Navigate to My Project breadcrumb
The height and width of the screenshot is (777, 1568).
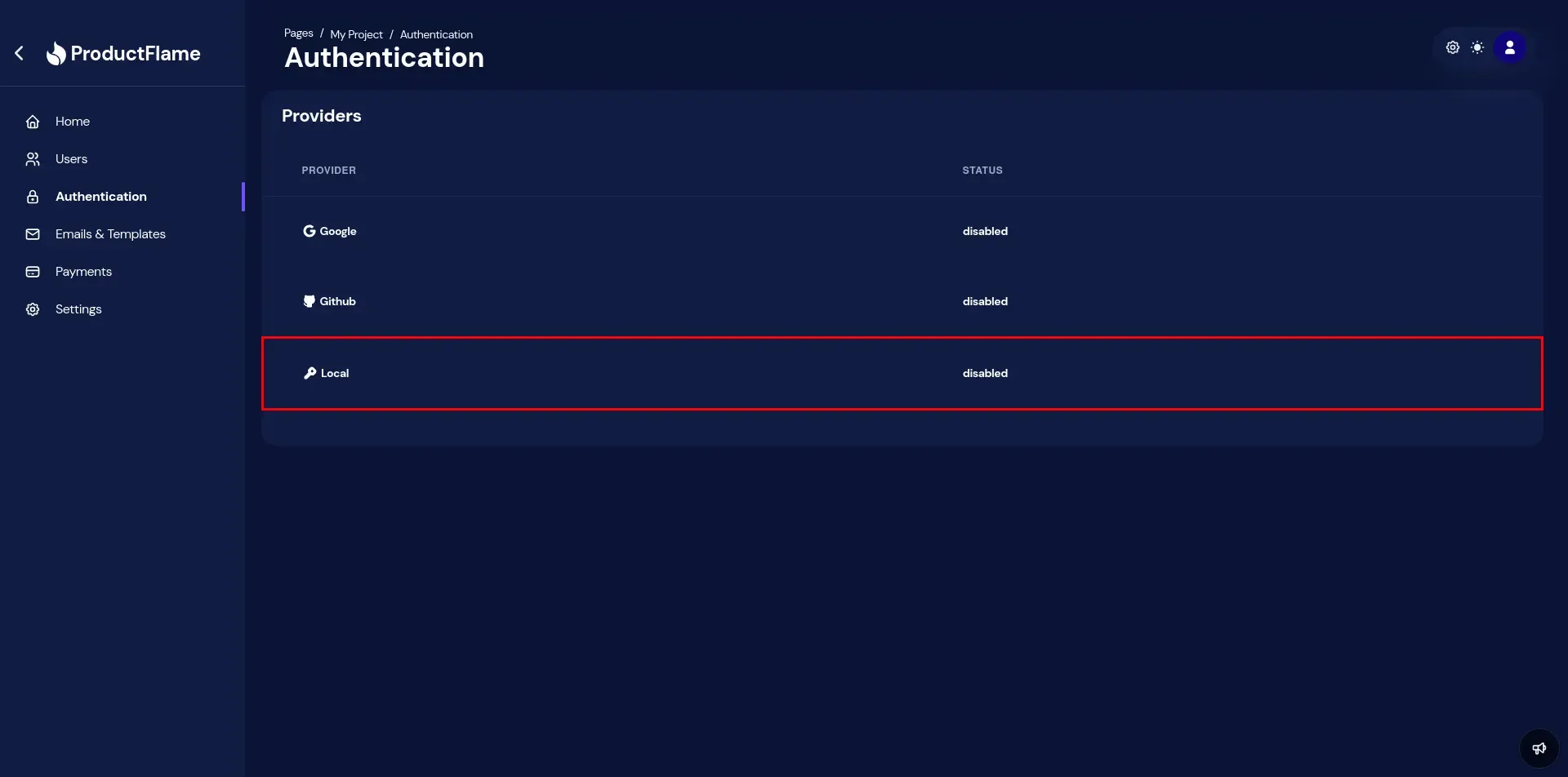(x=356, y=34)
